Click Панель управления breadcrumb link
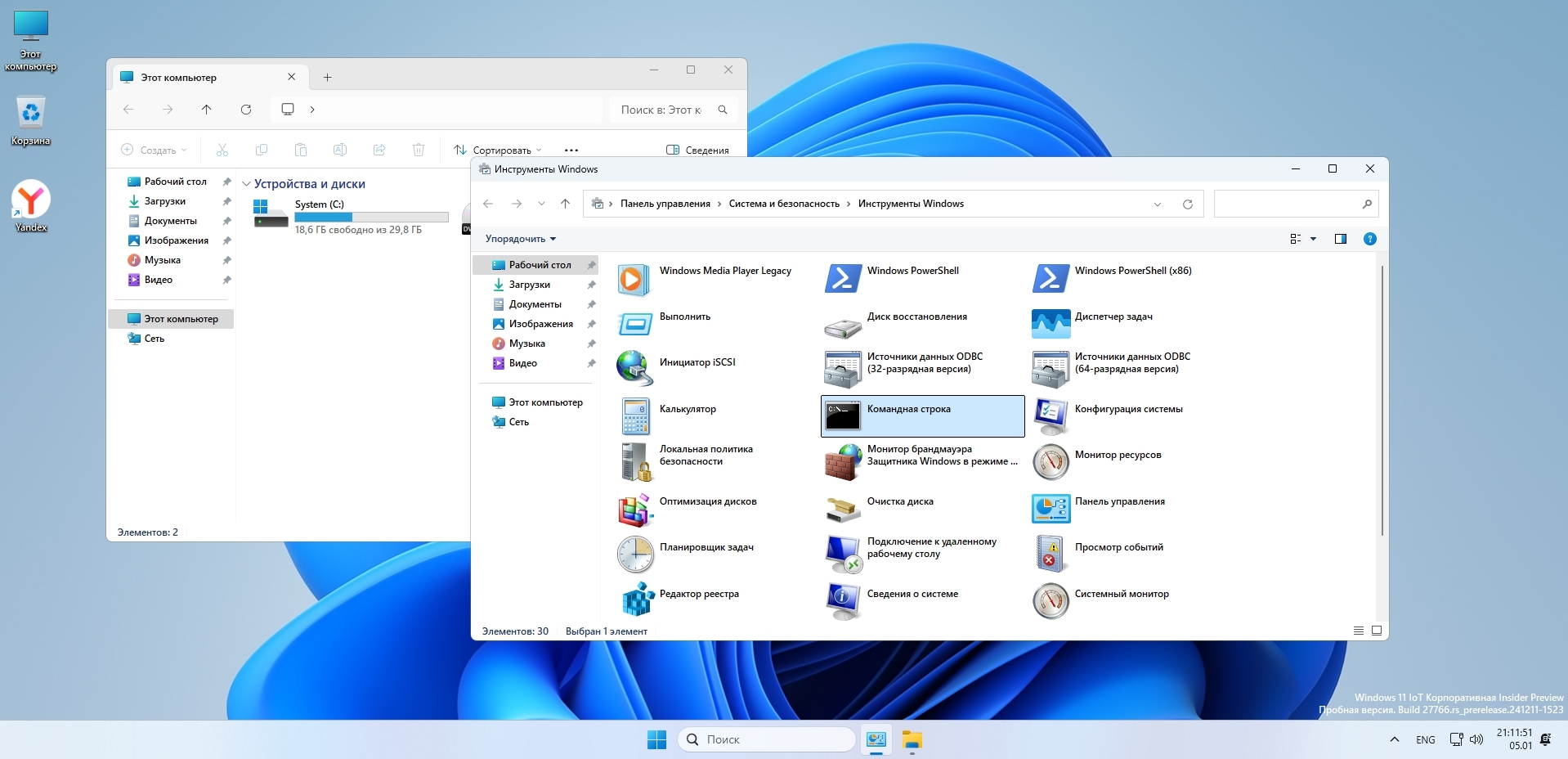 (x=665, y=204)
